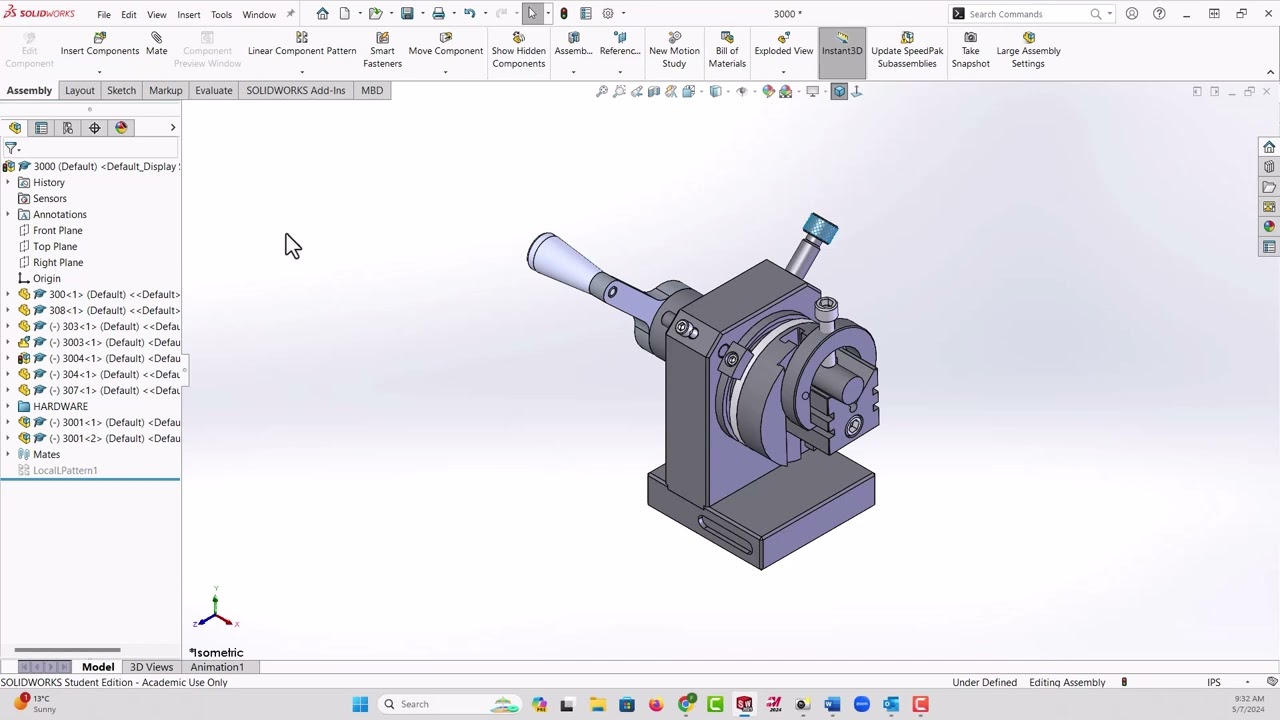Screen dimensions: 1280x720
Task: Open Display Style dropdown arrow
Action: tap(726, 91)
